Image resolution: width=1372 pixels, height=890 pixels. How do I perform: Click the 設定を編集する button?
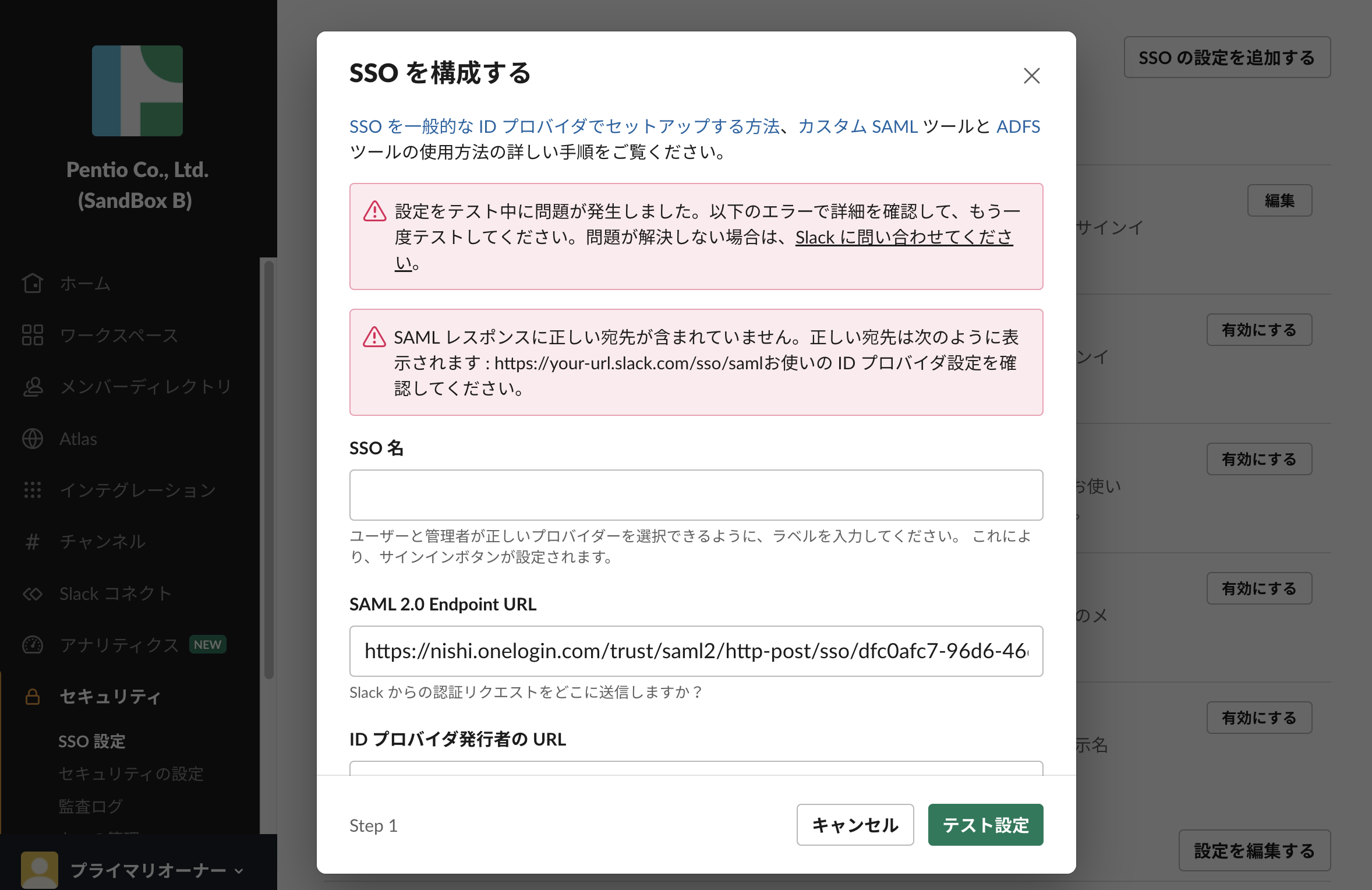tap(1254, 850)
